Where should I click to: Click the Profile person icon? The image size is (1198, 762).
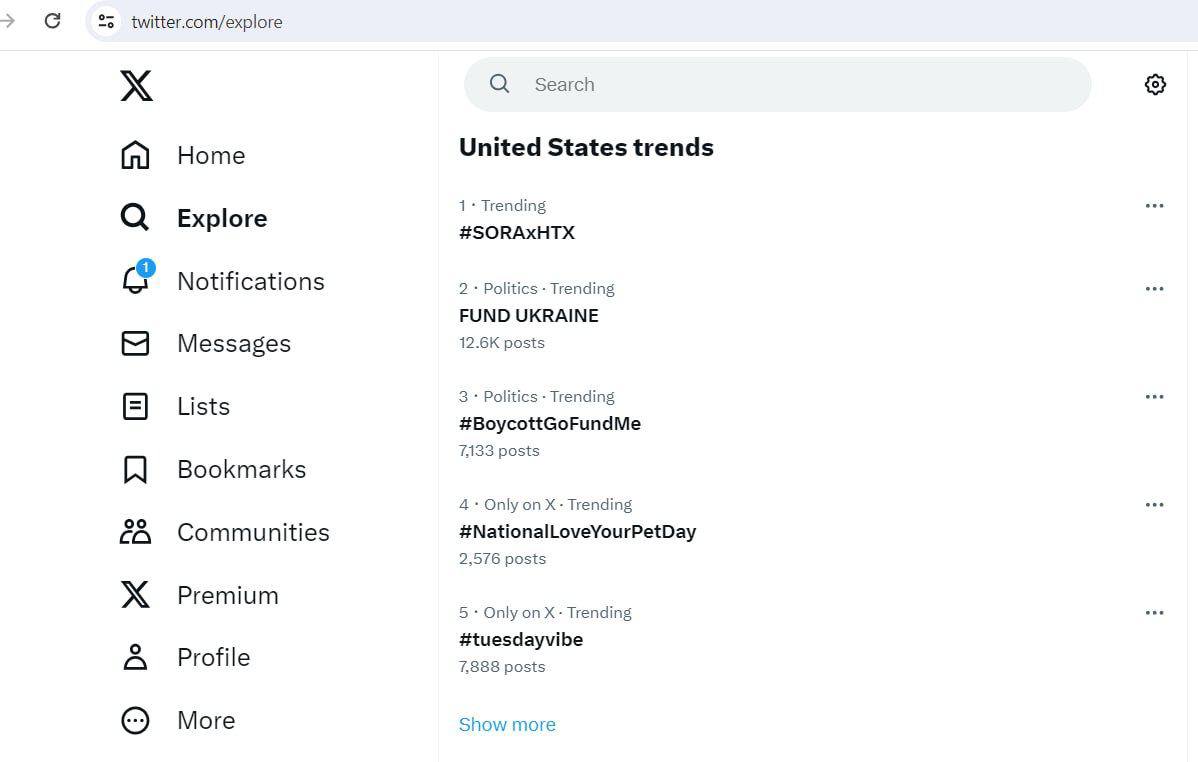135,657
